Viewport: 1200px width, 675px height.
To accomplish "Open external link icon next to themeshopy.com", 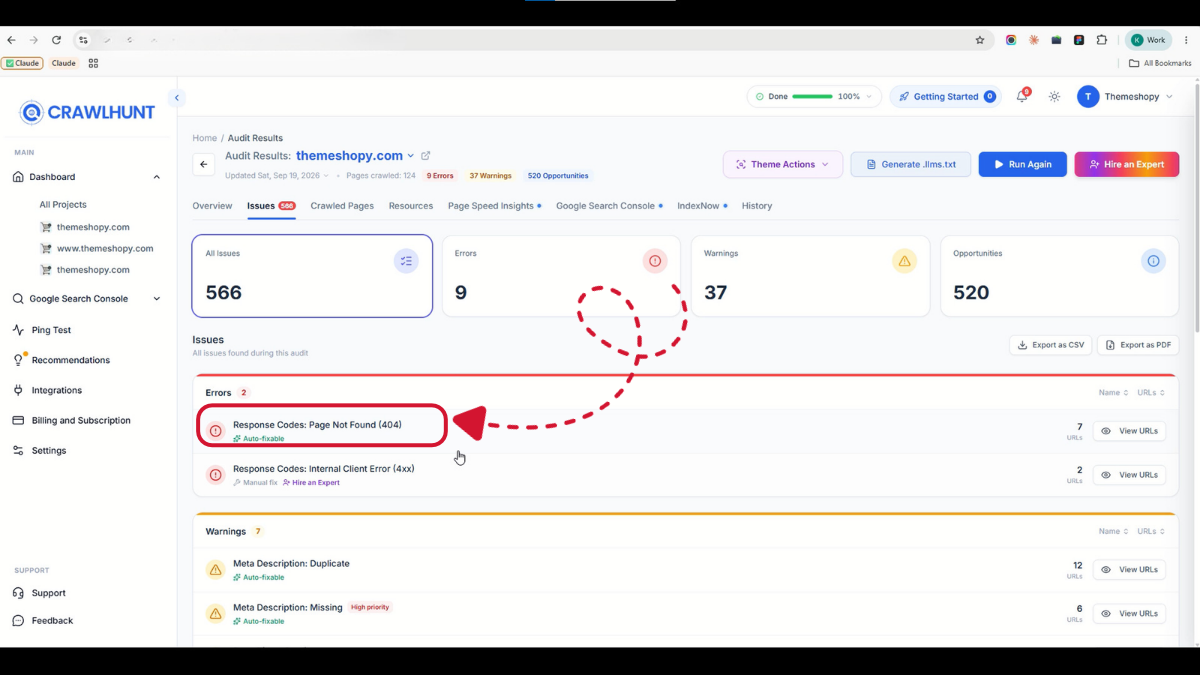I will click(426, 156).
